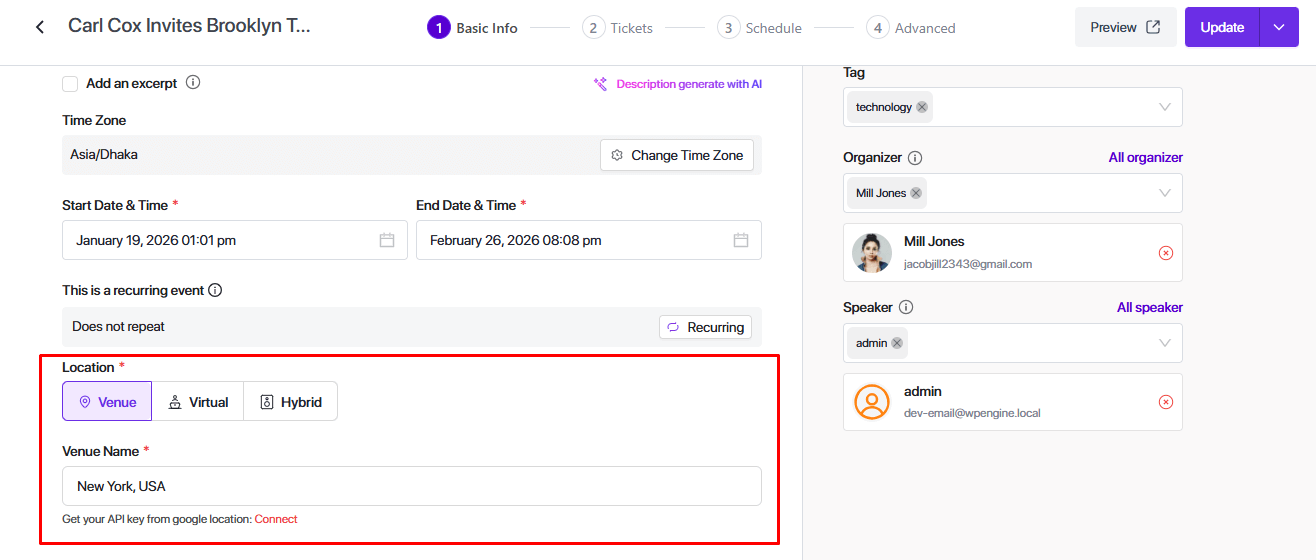
Task: Remove the technology tag chip
Action: click(922, 107)
